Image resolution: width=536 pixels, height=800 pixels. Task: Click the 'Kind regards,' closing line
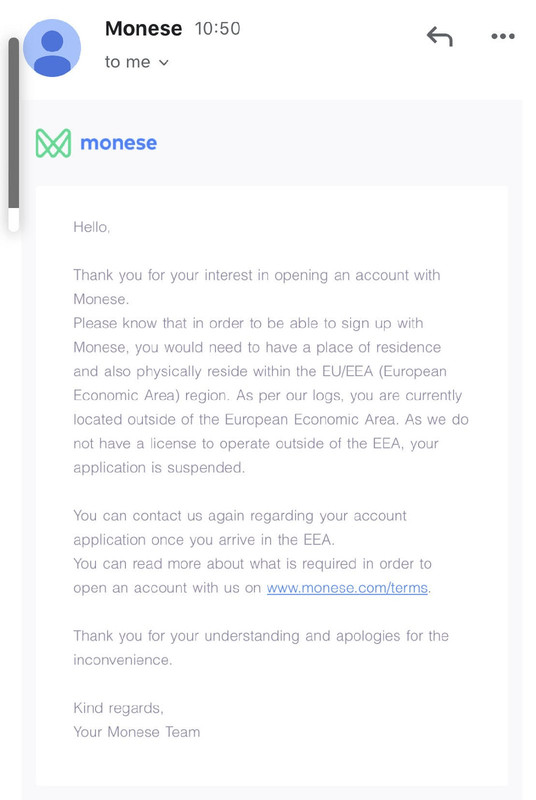pos(118,708)
